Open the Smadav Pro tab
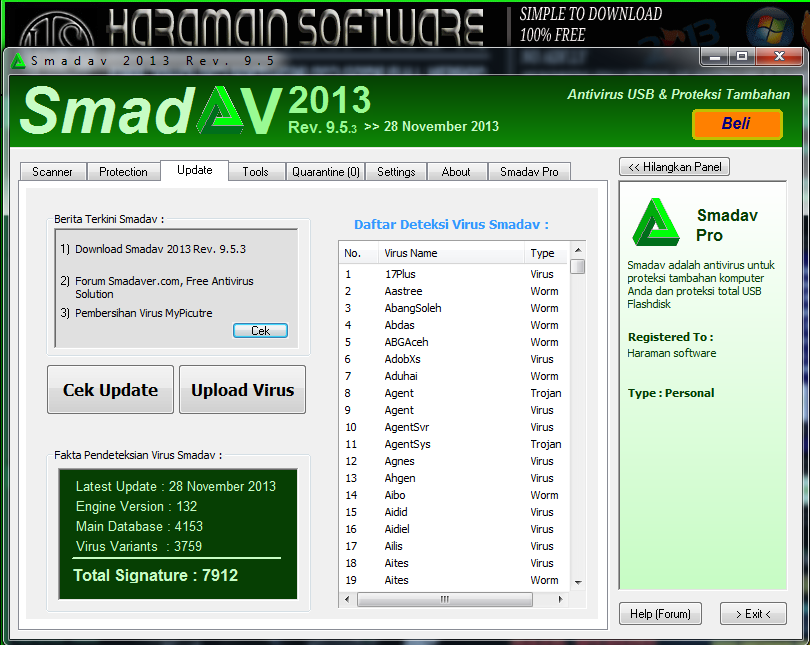 [x=529, y=172]
